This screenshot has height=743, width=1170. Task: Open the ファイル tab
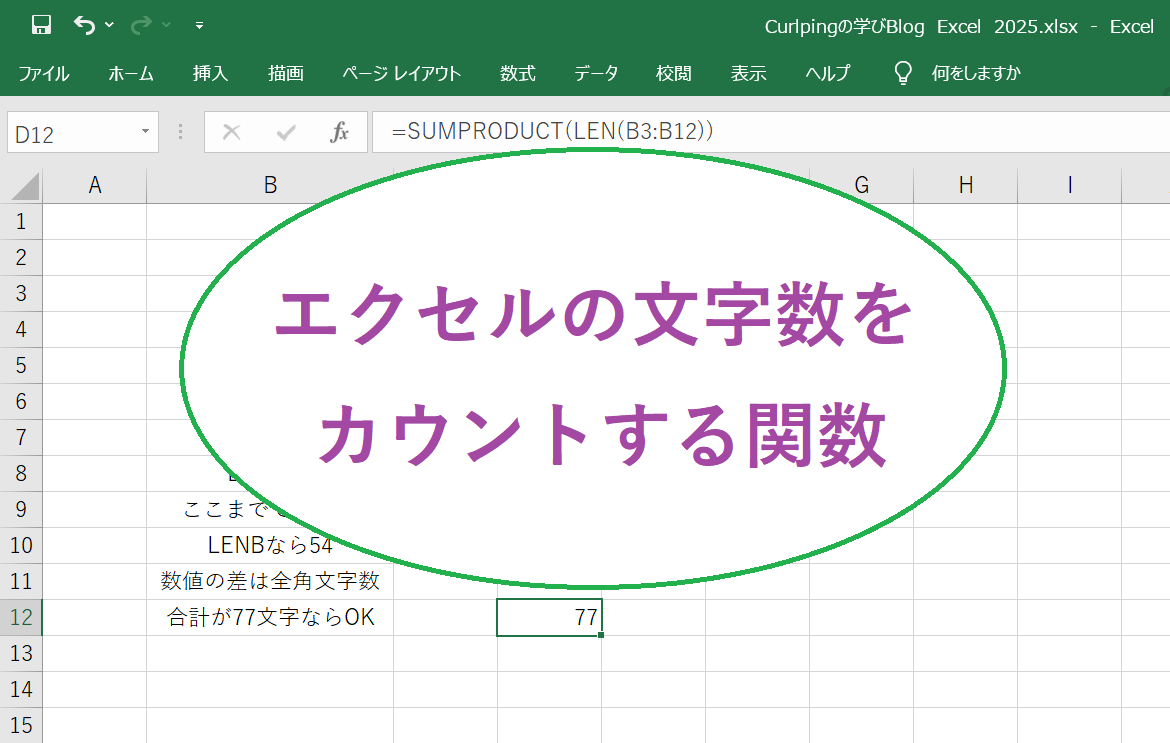(x=43, y=73)
